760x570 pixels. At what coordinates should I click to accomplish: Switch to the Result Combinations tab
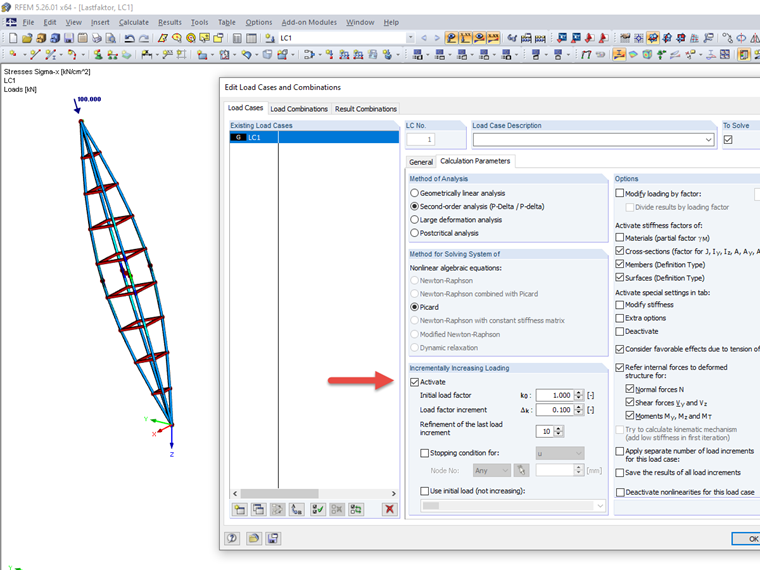coord(365,109)
